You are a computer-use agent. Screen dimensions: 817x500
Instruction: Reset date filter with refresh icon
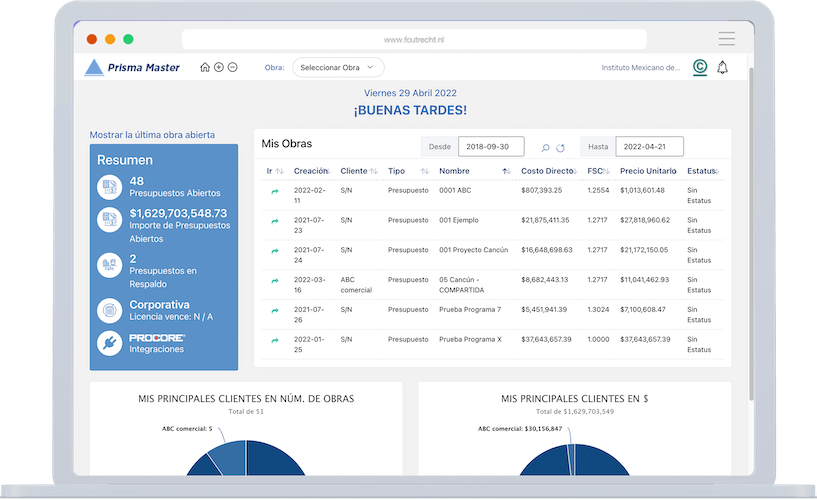tap(561, 148)
